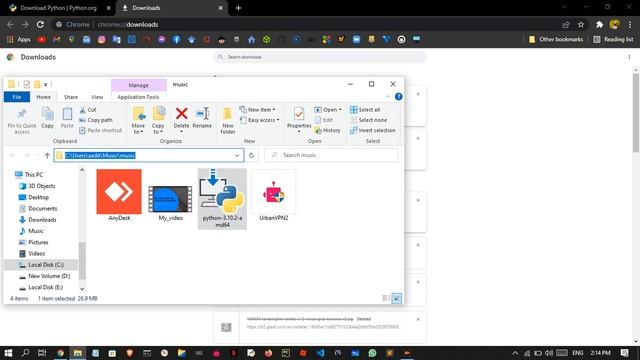Viewport: 640px width, 360px height.
Task: Refresh the current Explorer folder
Action: pos(251,156)
